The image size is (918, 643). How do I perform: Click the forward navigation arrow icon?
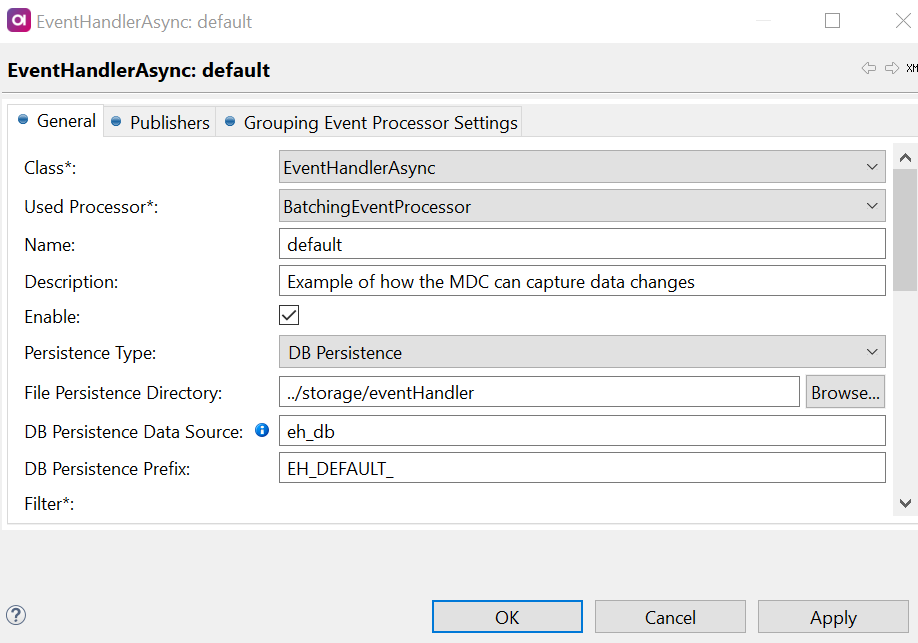click(x=891, y=68)
